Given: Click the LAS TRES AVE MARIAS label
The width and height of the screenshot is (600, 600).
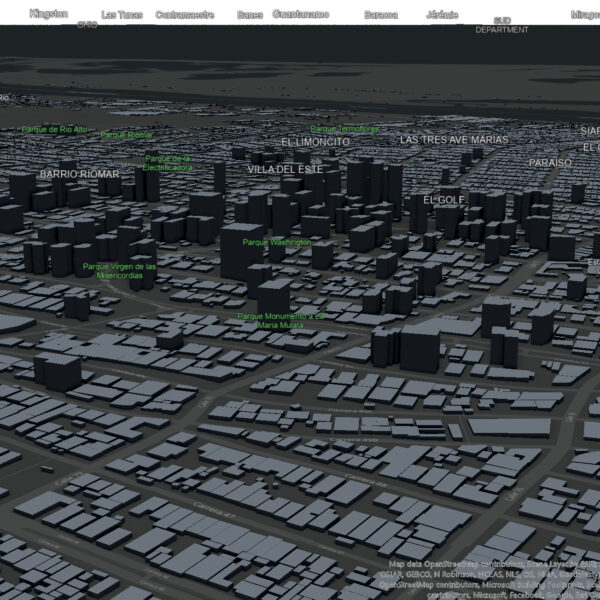Looking at the screenshot, I should click(x=454, y=140).
